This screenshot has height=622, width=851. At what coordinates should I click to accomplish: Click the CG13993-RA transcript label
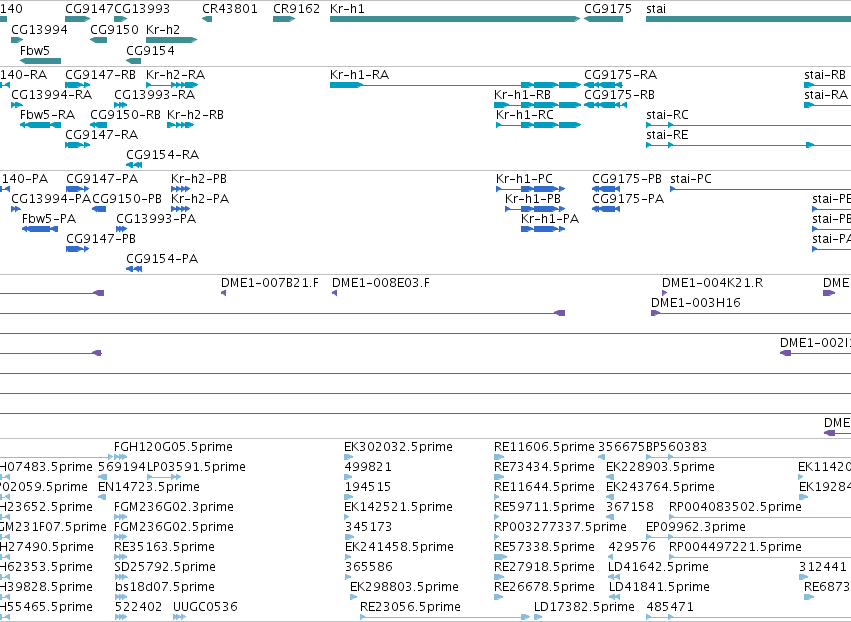(154, 94)
